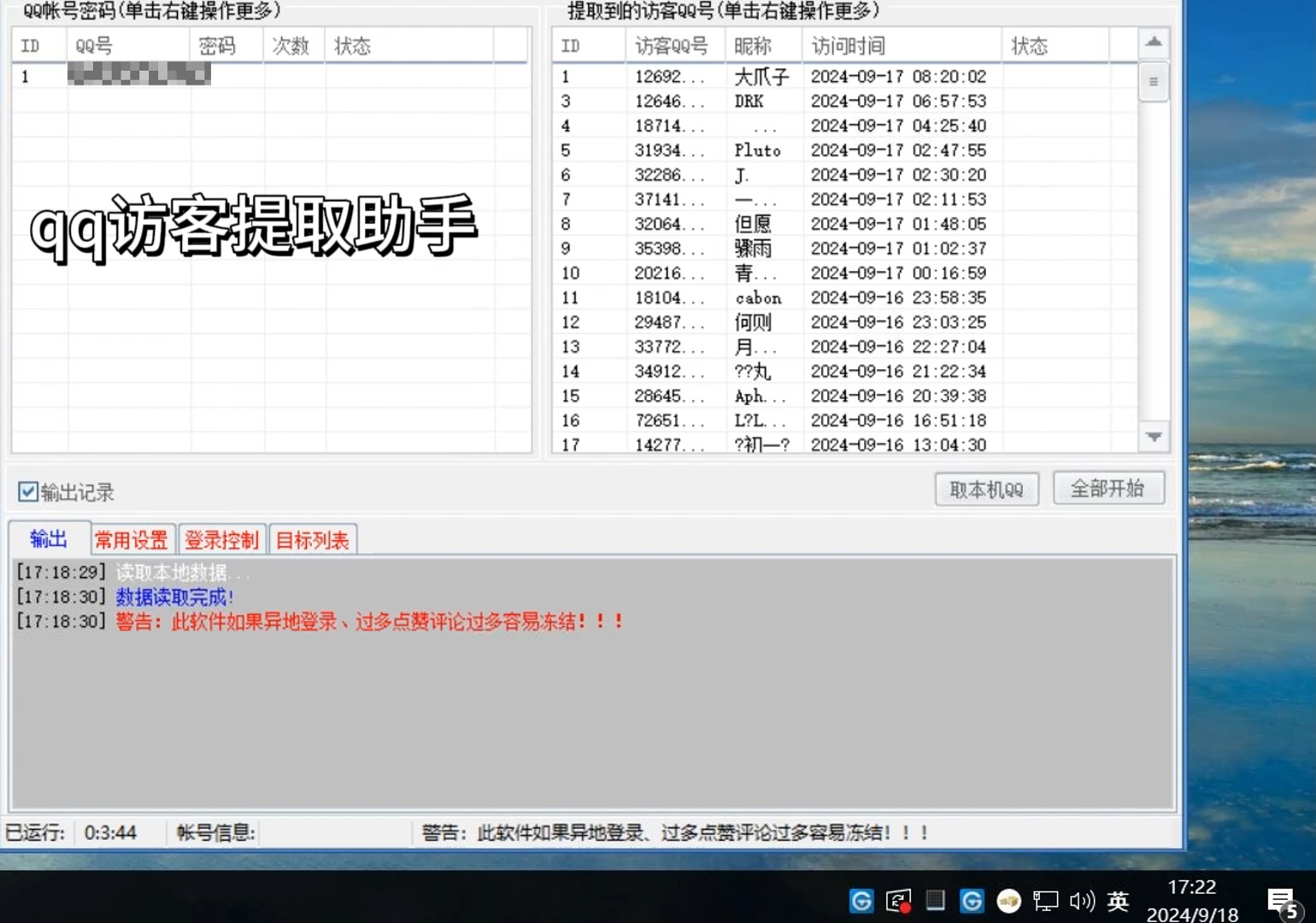Click log line 读取本地数据...
This screenshot has width=1316, height=923.
[182, 573]
